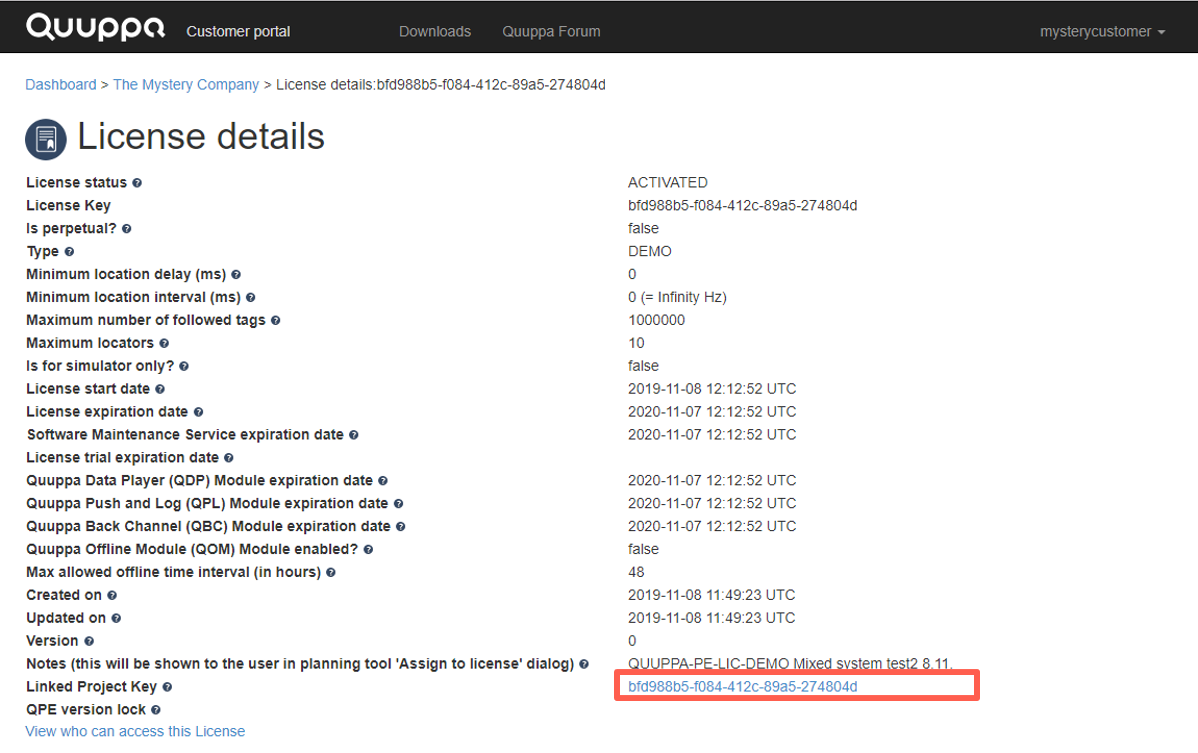This screenshot has width=1198, height=753.
Task: Click the License expiration date value
Action: pos(712,412)
